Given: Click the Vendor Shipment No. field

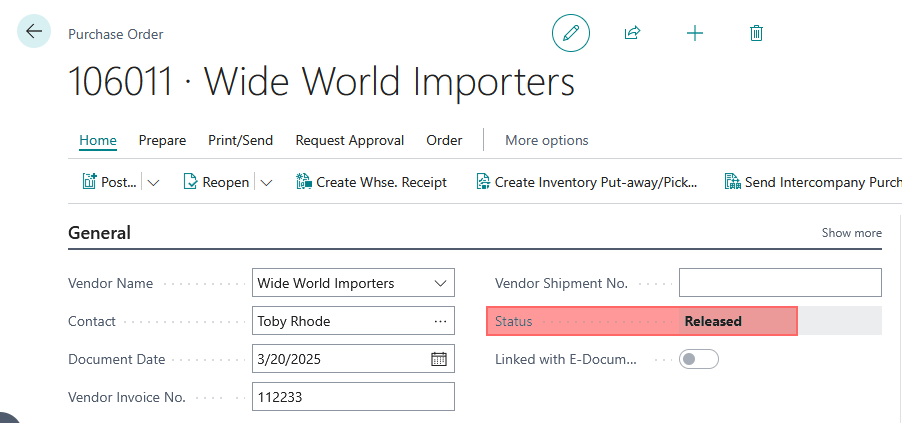Looking at the screenshot, I should [780, 283].
